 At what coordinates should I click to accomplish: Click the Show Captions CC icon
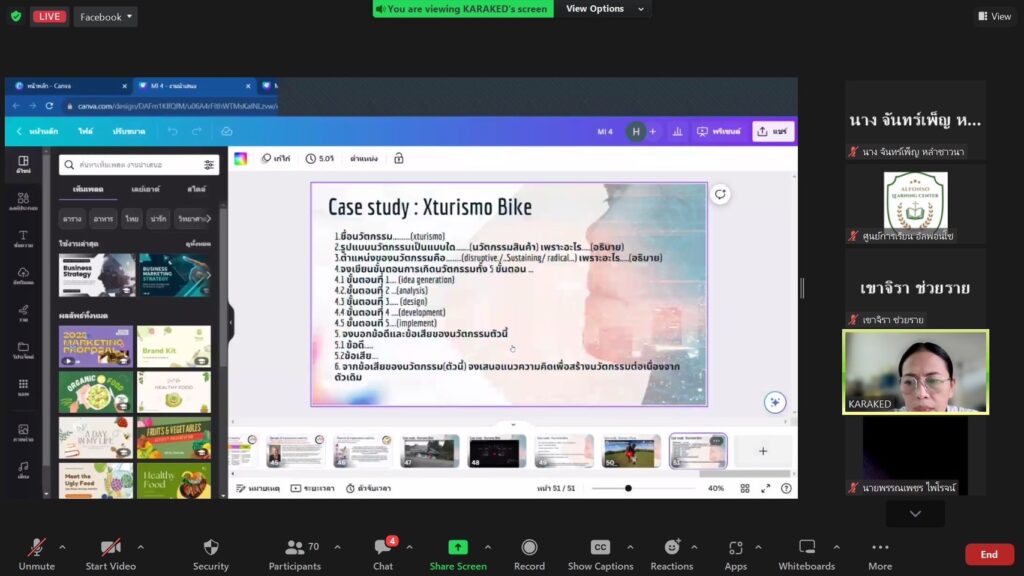[600, 548]
